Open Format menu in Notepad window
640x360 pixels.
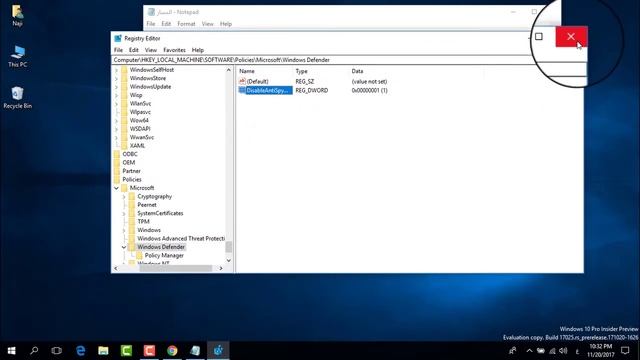pyautogui.click(x=186, y=24)
